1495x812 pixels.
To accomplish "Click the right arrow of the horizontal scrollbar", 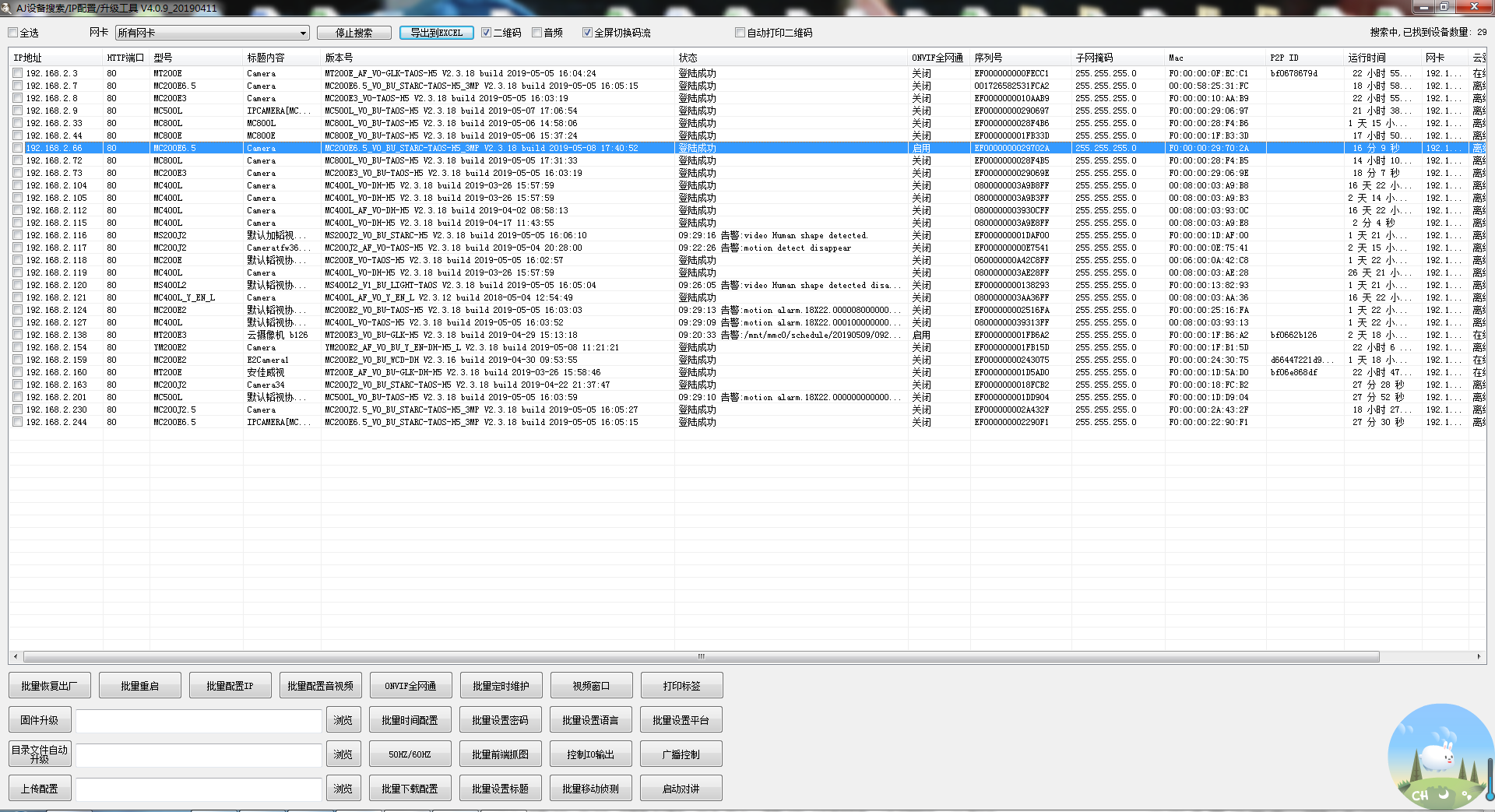I will coord(1479,656).
